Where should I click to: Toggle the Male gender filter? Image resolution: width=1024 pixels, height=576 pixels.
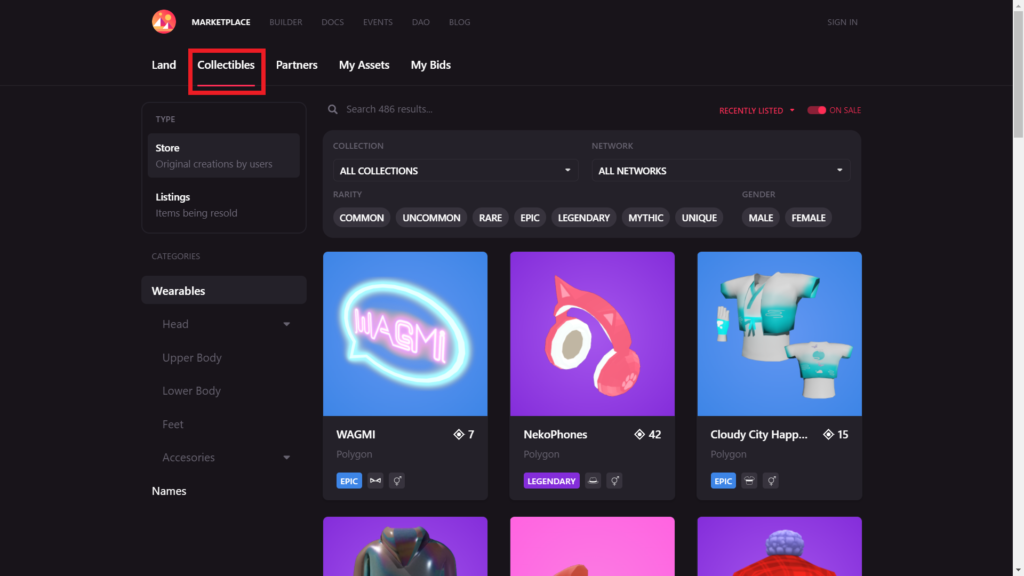pyautogui.click(x=760, y=217)
